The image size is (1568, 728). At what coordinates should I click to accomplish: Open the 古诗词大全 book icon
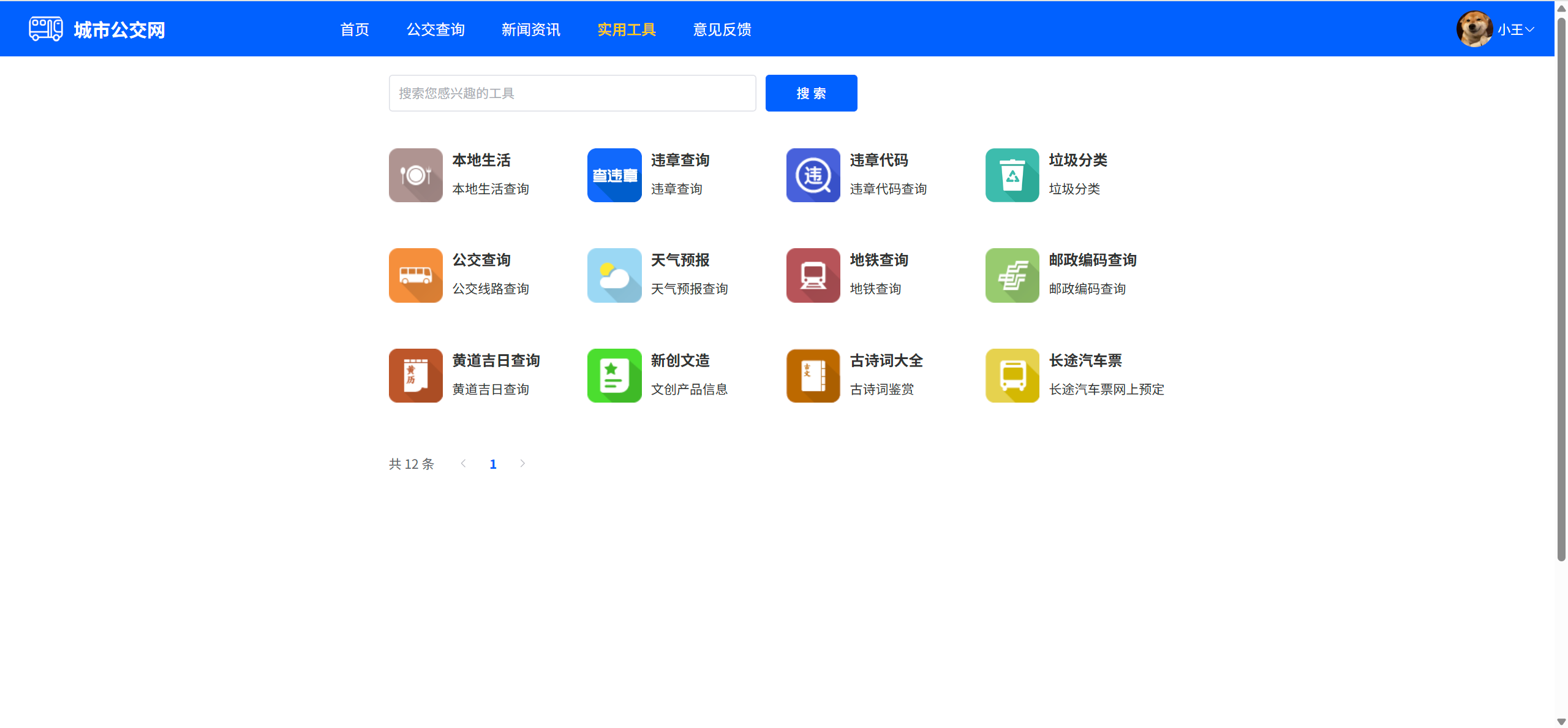click(x=813, y=375)
